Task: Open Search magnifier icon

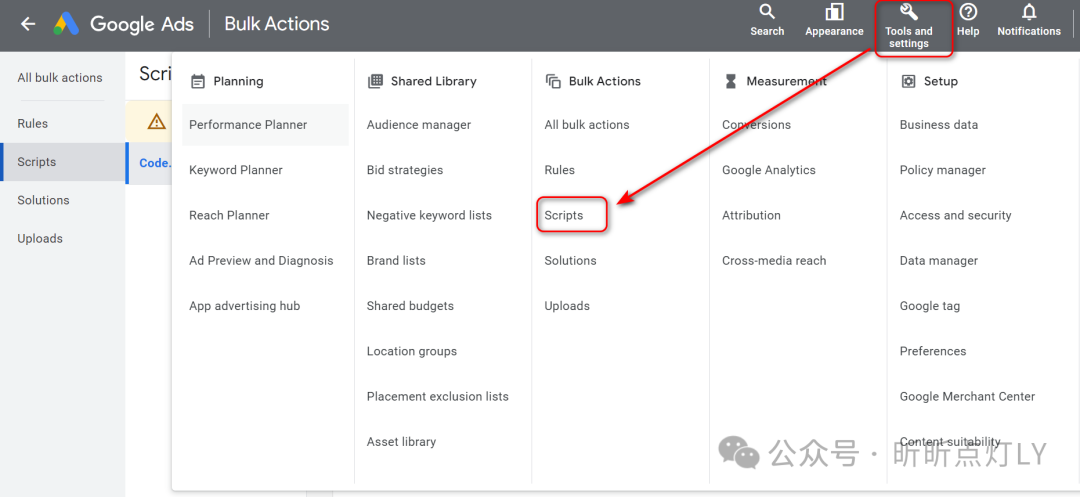Action: pyautogui.click(x=767, y=13)
